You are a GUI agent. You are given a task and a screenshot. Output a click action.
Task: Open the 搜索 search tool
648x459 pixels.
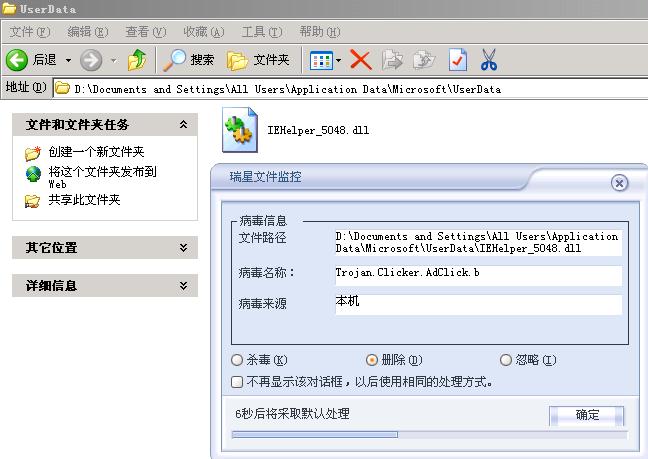[189, 60]
